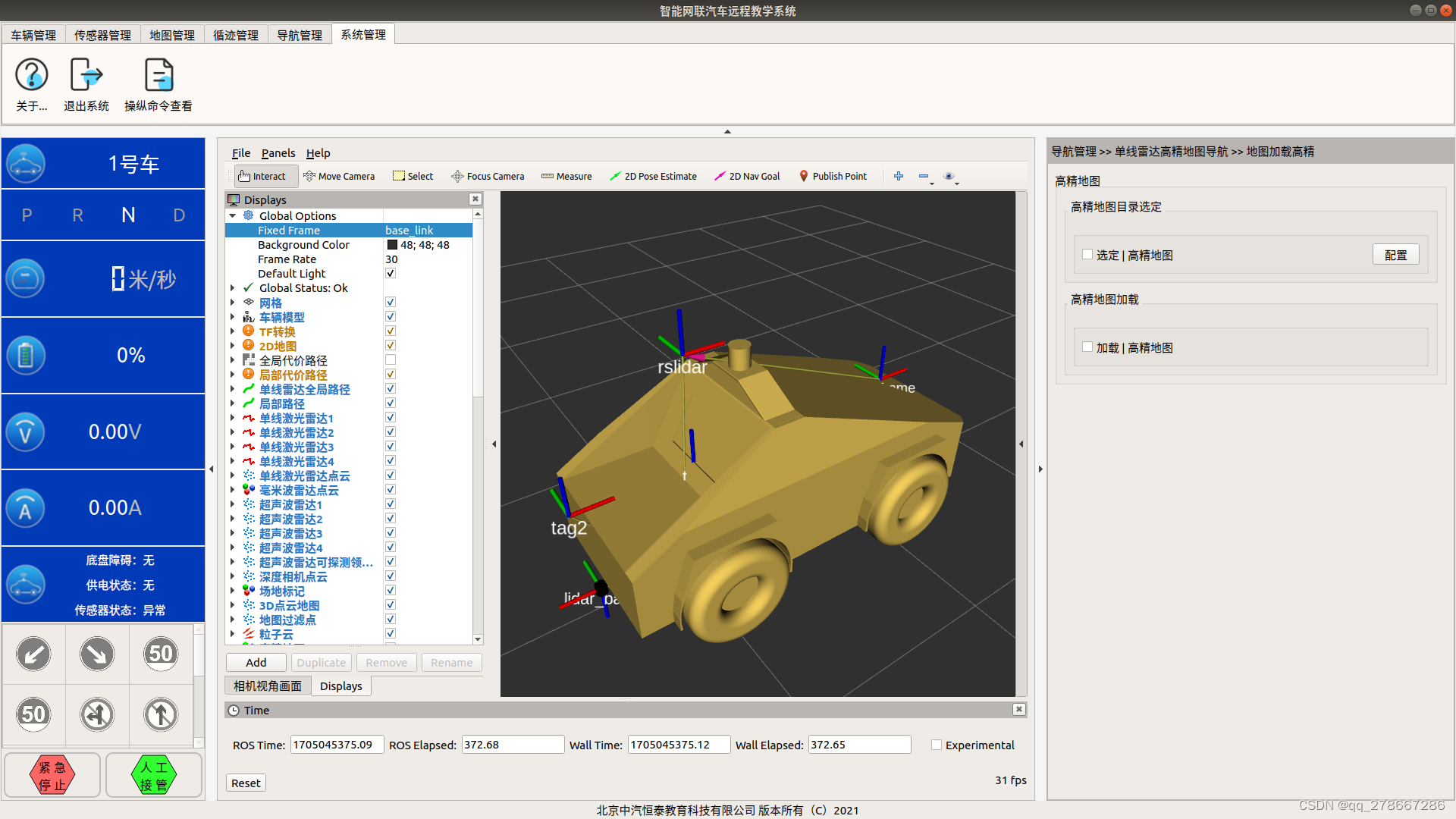
Task: Click the Publish Point tool
Action: click(x=832, y=176)
